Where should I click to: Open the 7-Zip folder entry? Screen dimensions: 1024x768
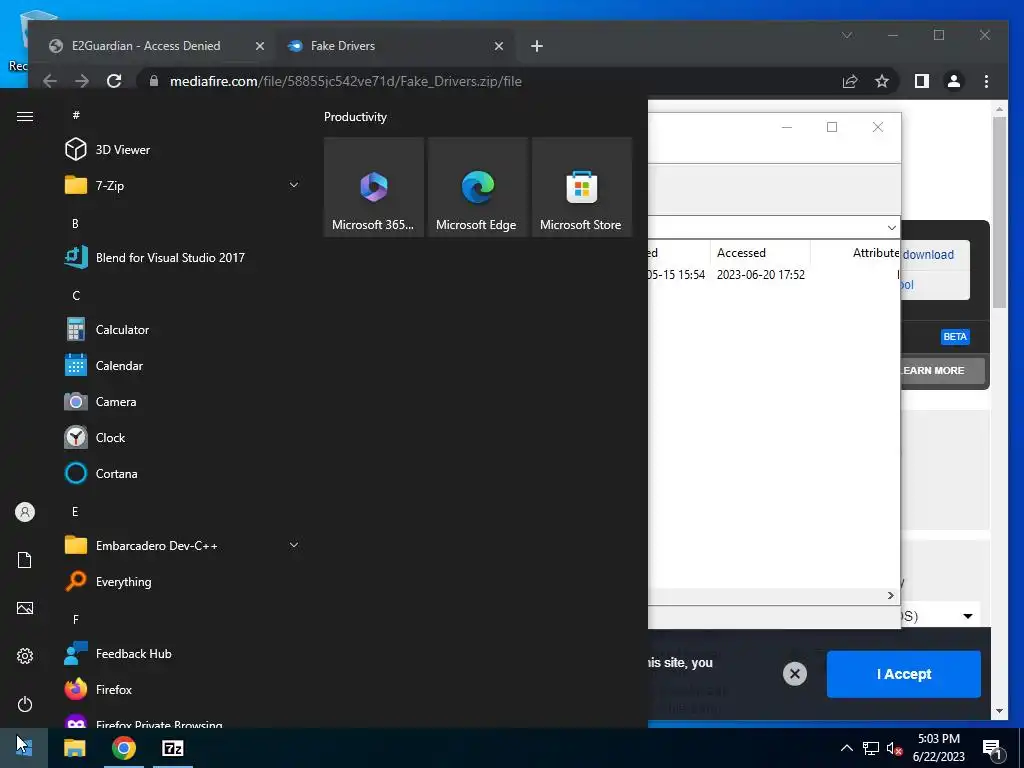coord(180,185)
